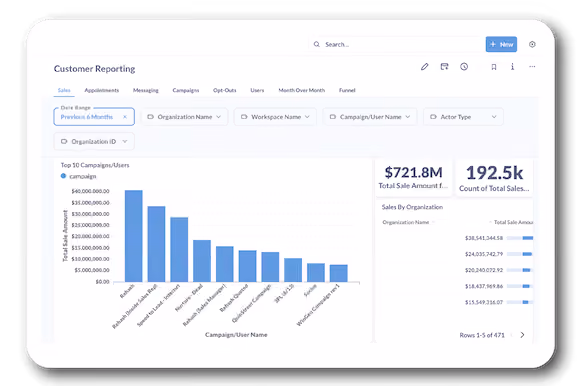The width and height of the screenshot is (582, 386).
Task: Sort by Organization Name column
Action: click(406, 222)
